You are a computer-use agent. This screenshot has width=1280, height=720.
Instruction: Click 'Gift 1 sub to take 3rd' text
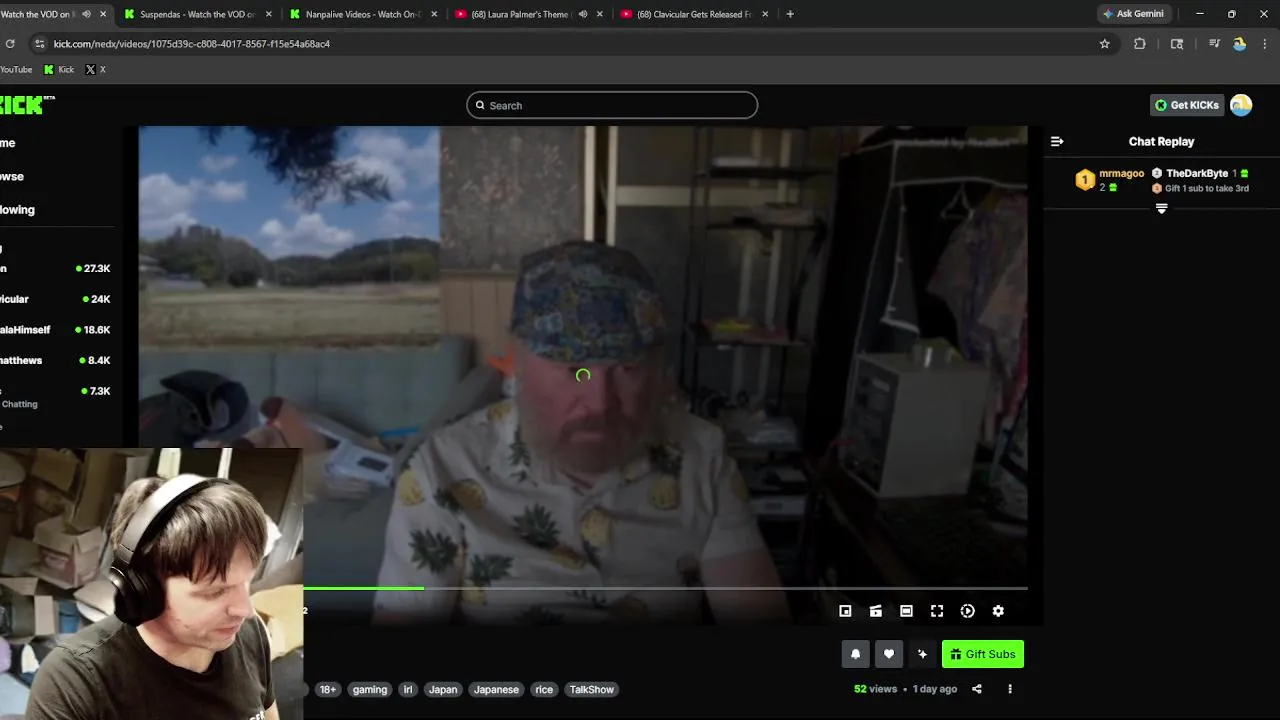click(1207, 188)
